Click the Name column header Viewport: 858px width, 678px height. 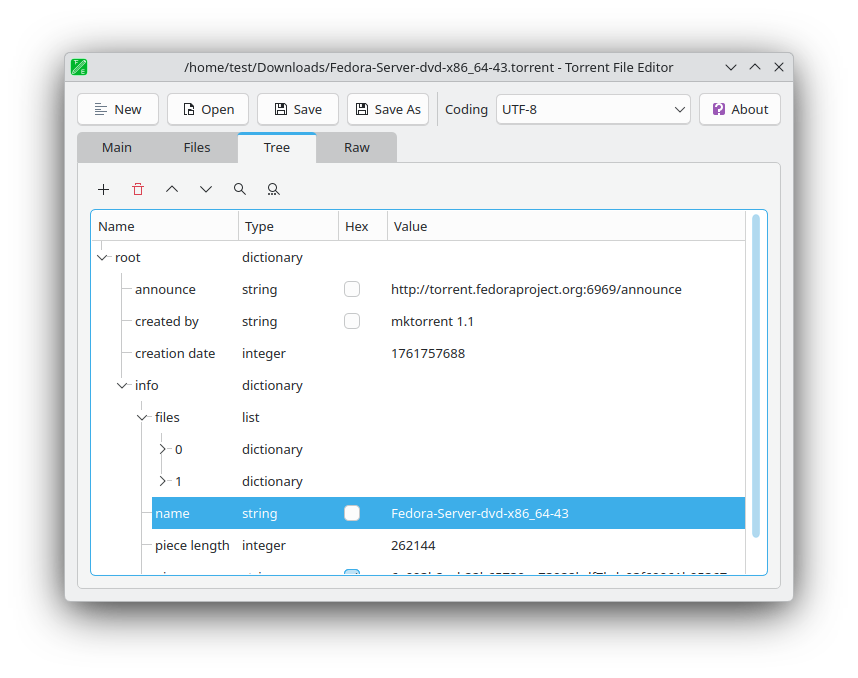[x=165, y=227]
